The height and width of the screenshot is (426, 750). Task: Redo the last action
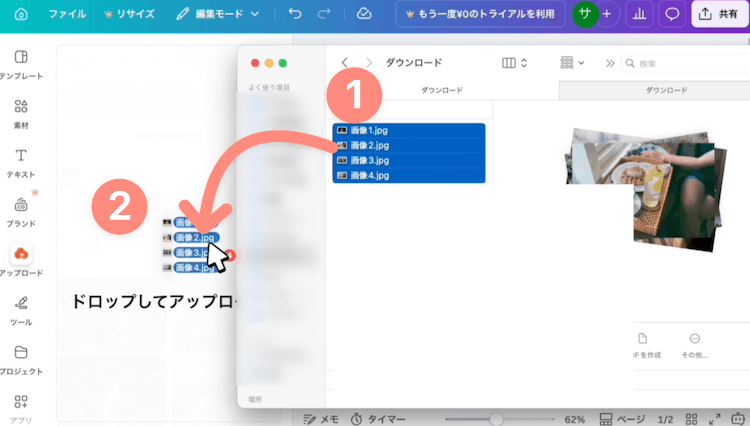[324, 14]
